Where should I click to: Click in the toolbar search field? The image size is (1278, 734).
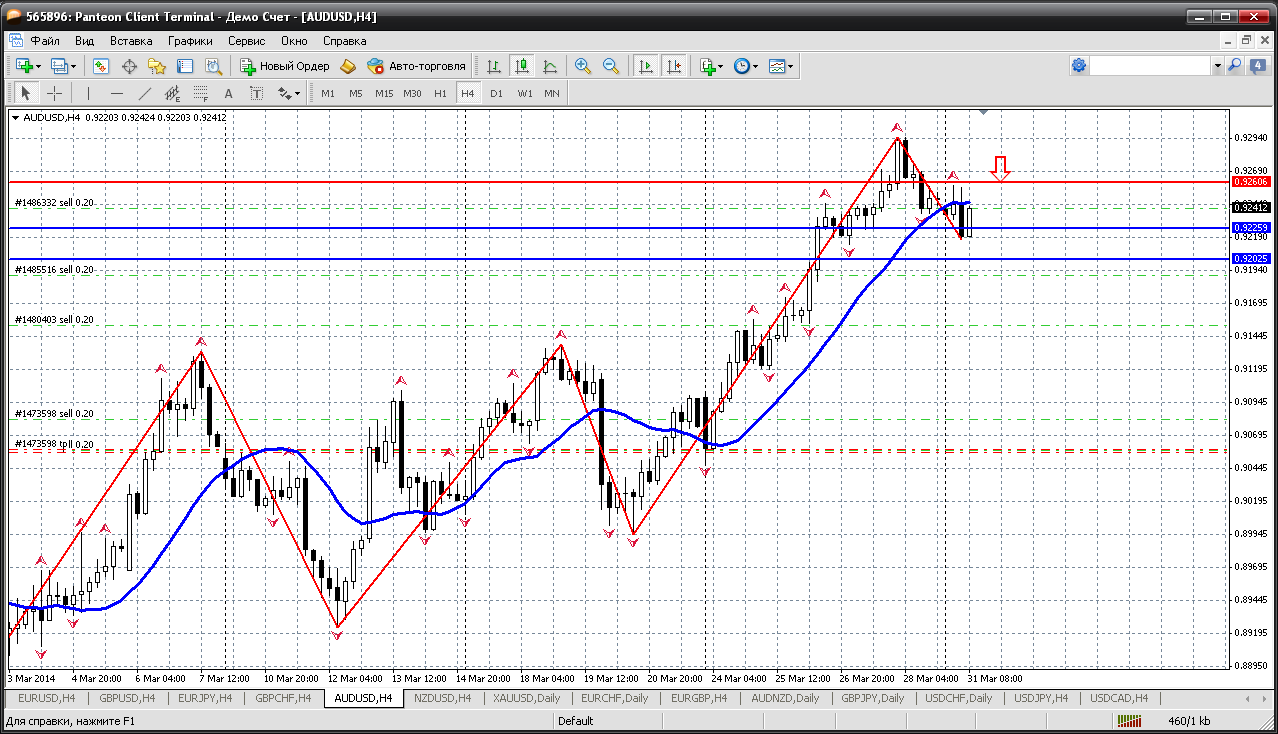pyautogui.click(x=1150, y=66)
